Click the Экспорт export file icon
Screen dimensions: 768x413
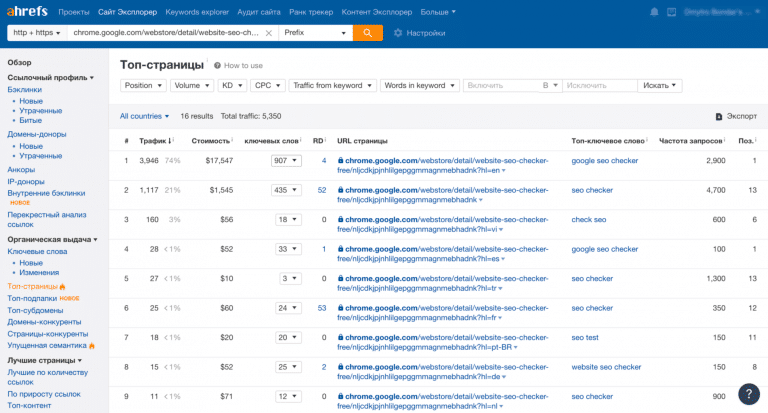coord(719,117)
